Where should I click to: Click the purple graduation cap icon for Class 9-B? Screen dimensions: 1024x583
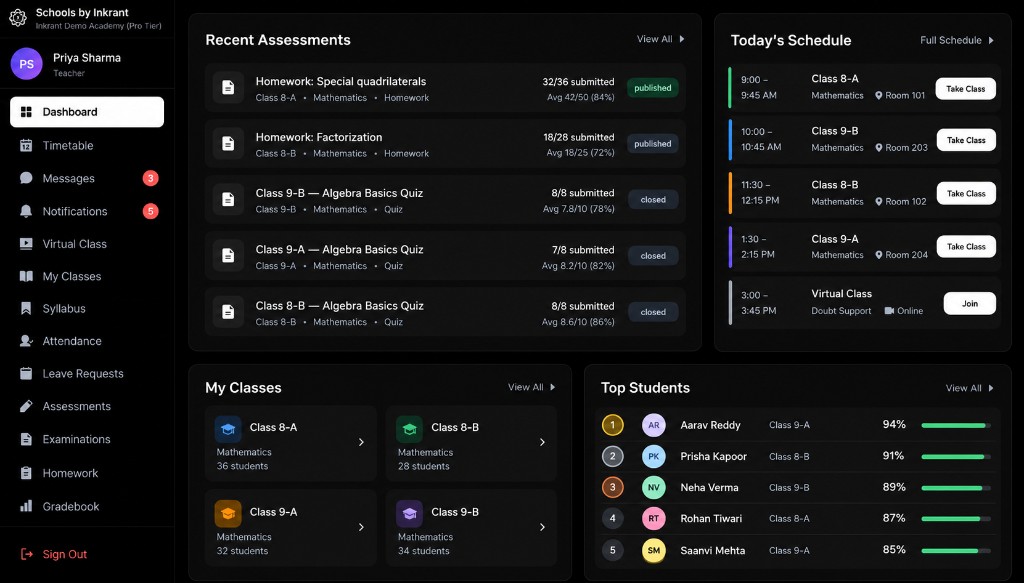(409, 514)
